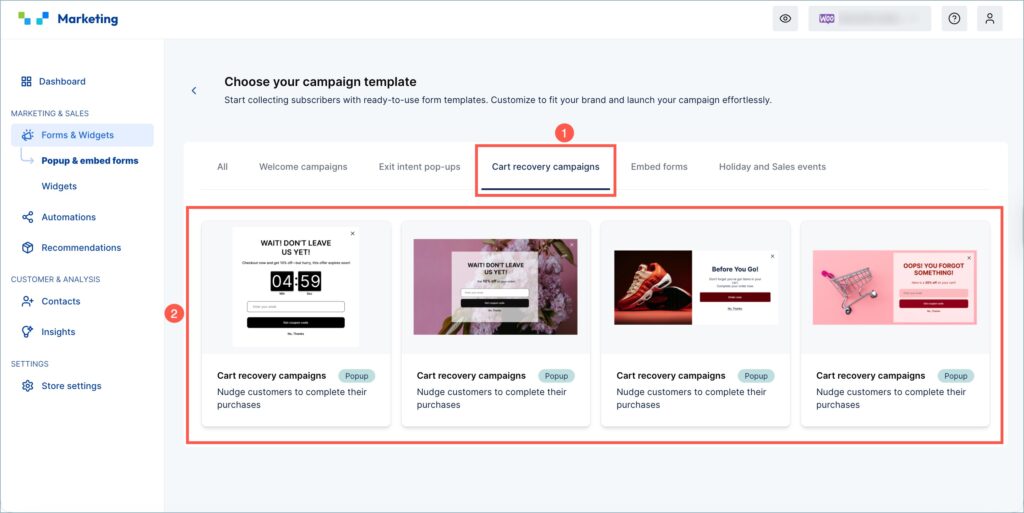Click the Recommendations box icon

click(27, 247)
